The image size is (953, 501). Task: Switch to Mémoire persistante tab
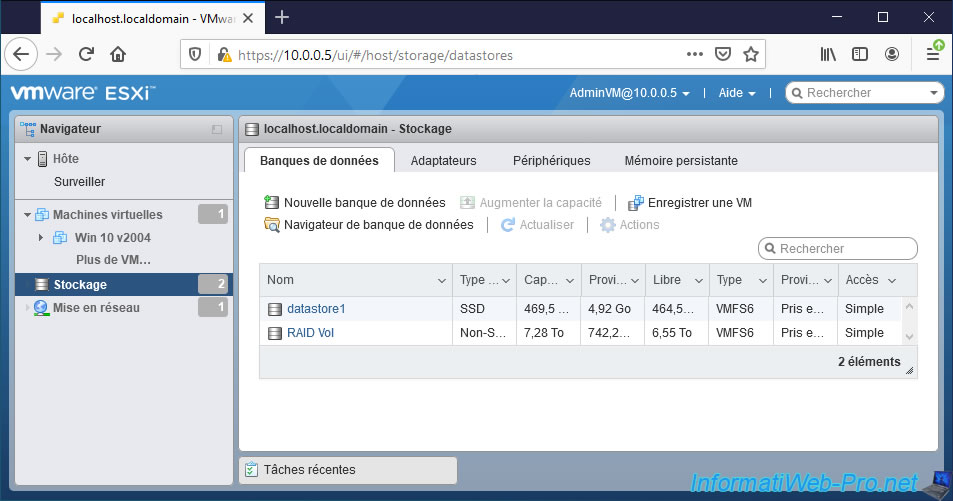click(681, 161)
